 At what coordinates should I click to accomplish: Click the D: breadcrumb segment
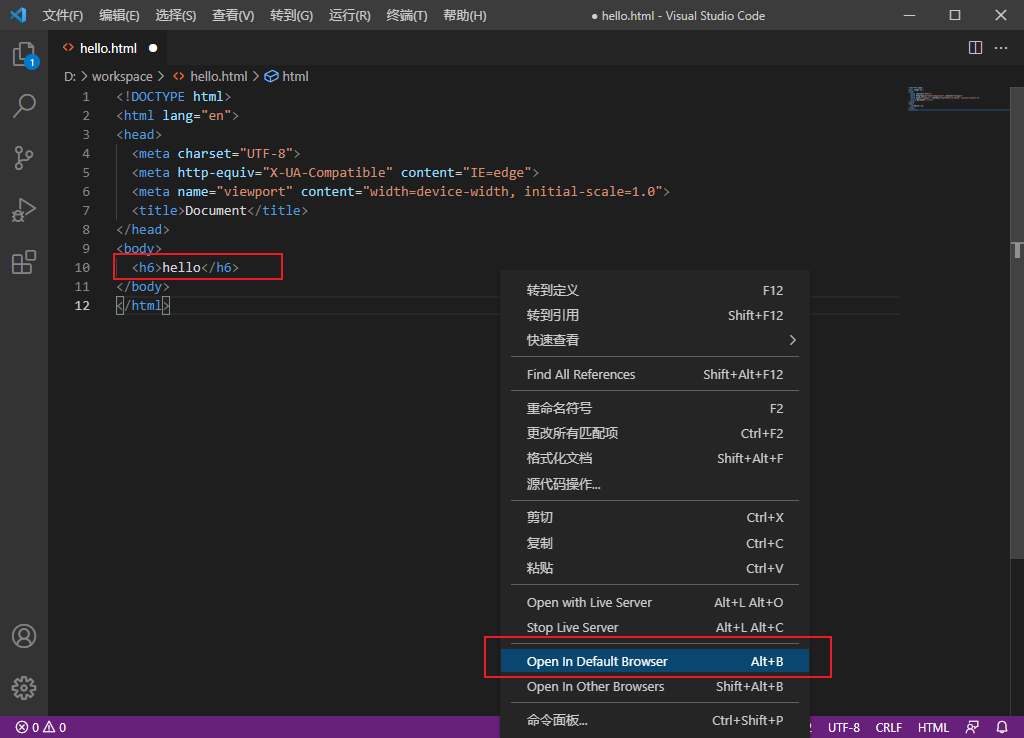pyautogui.click(x=70, y=76)
